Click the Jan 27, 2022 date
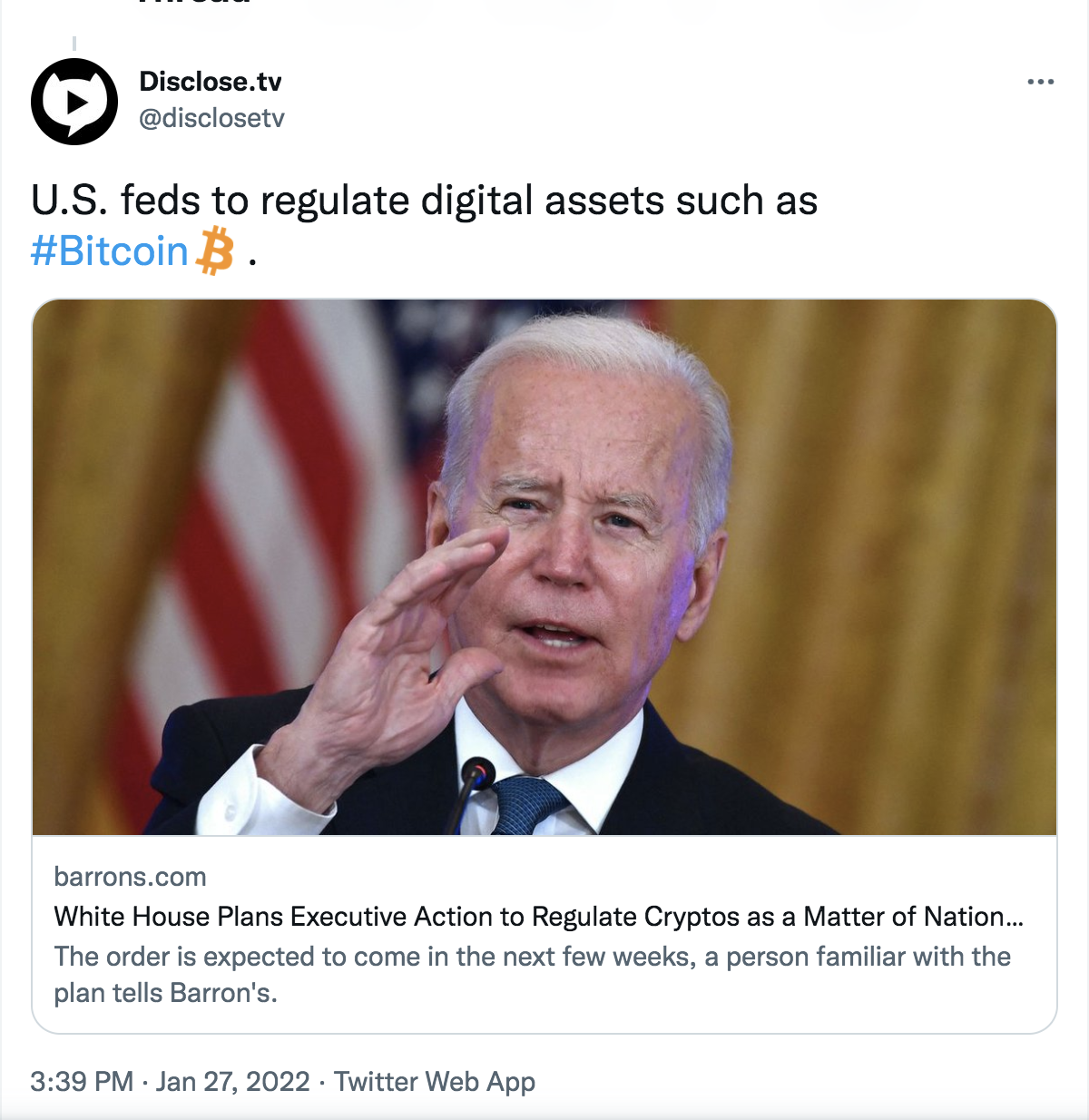Image resolution: width=1089 pixels, height=1120 pixels. click(233, 1082)
